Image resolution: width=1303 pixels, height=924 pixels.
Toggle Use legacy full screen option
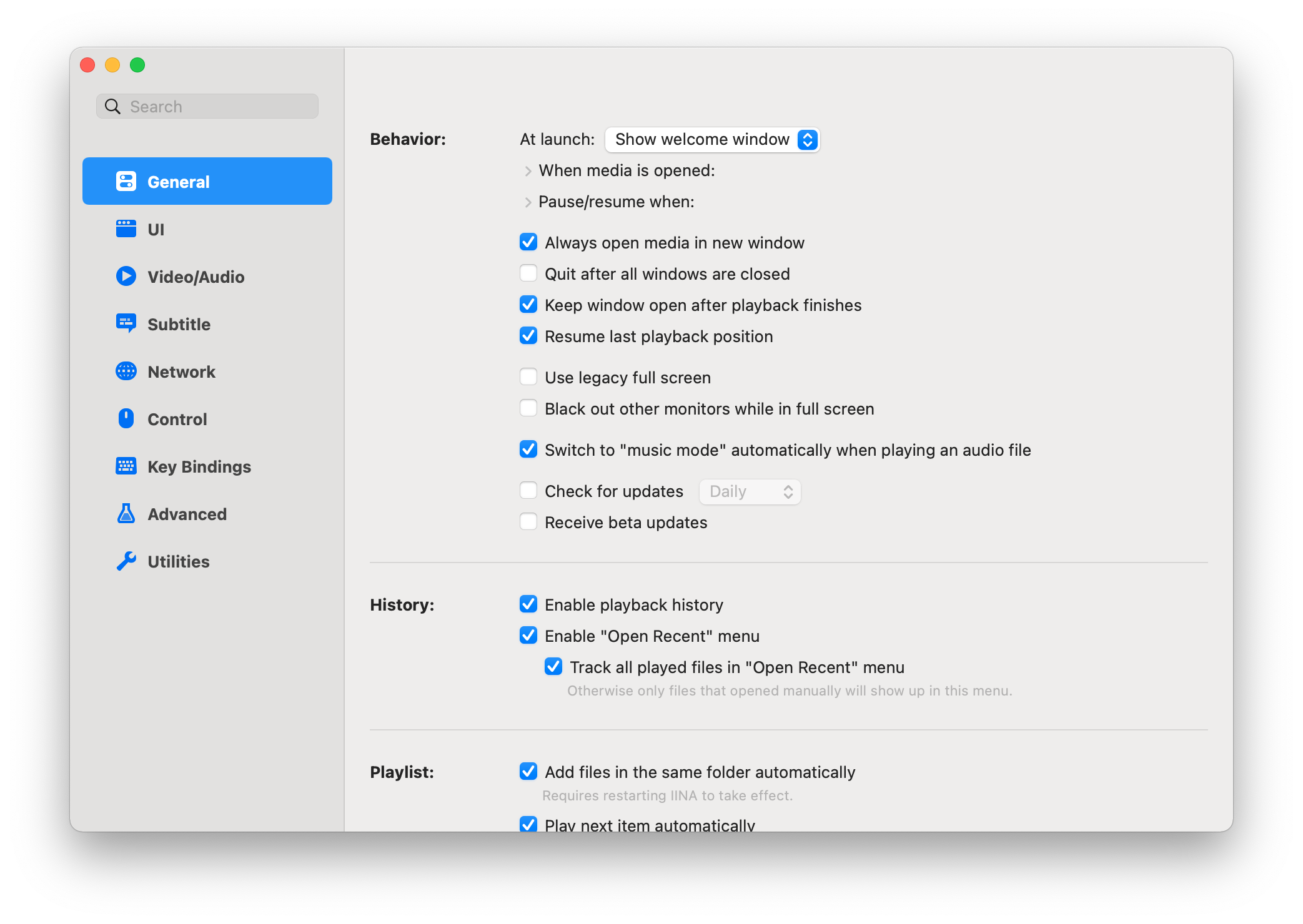point(528,377)
